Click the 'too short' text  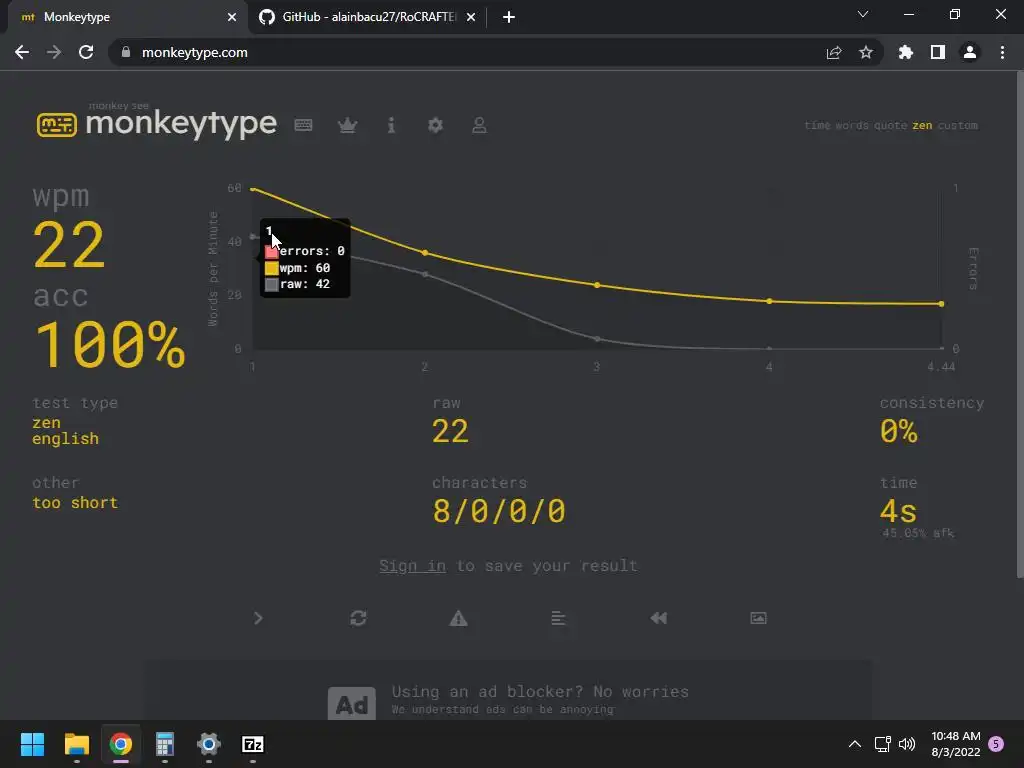(x=75, y=503)
